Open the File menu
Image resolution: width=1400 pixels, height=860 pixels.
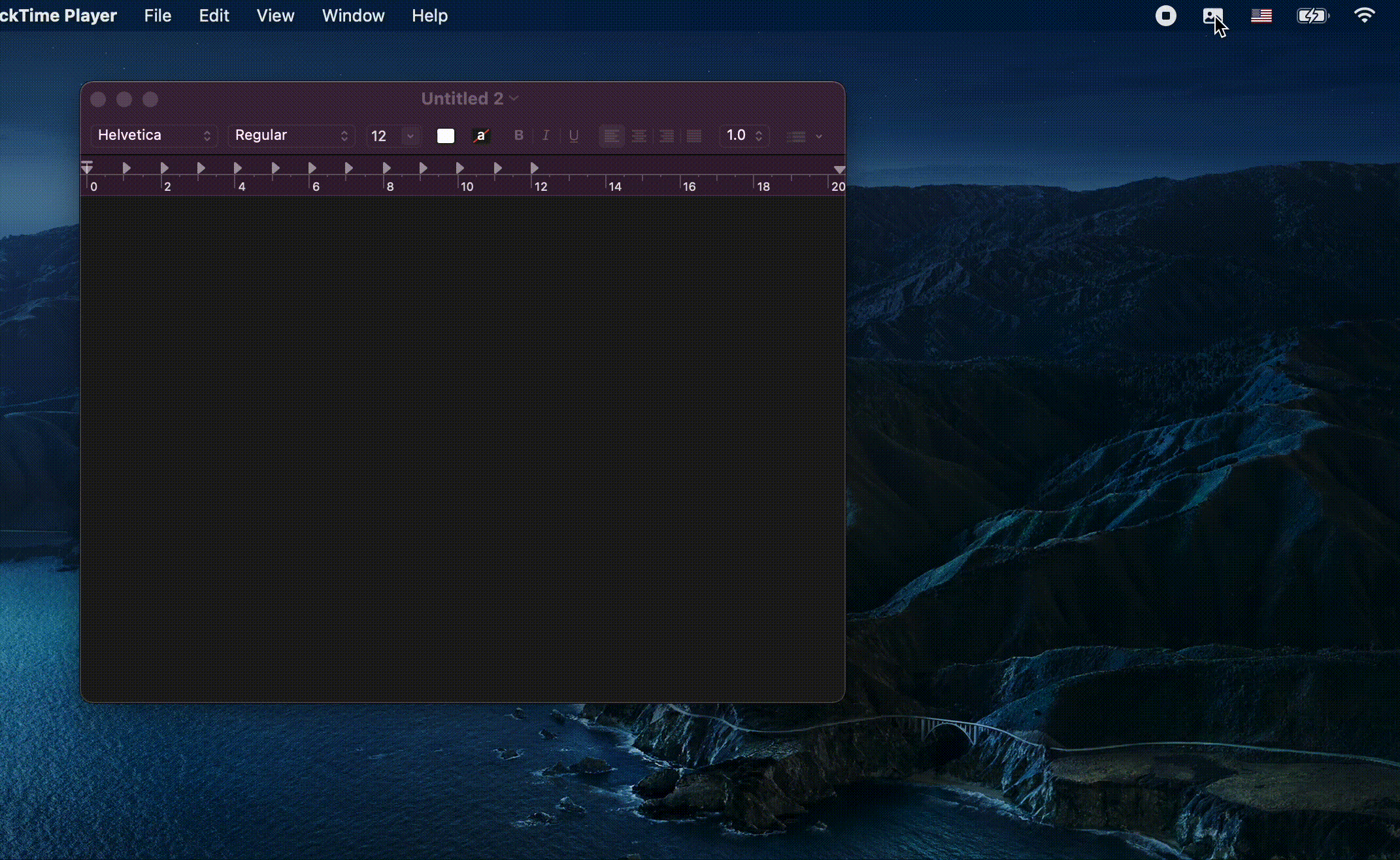158,16
